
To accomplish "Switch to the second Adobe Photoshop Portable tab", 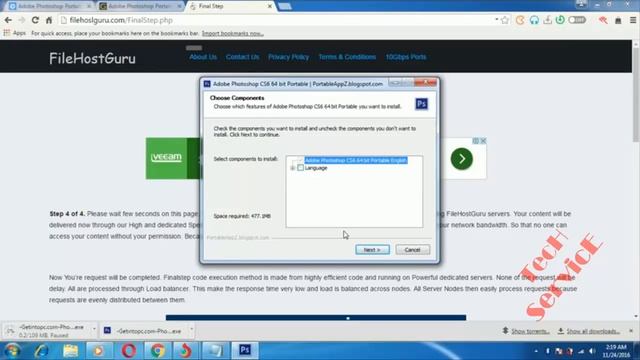I will [x=140, y=6].
